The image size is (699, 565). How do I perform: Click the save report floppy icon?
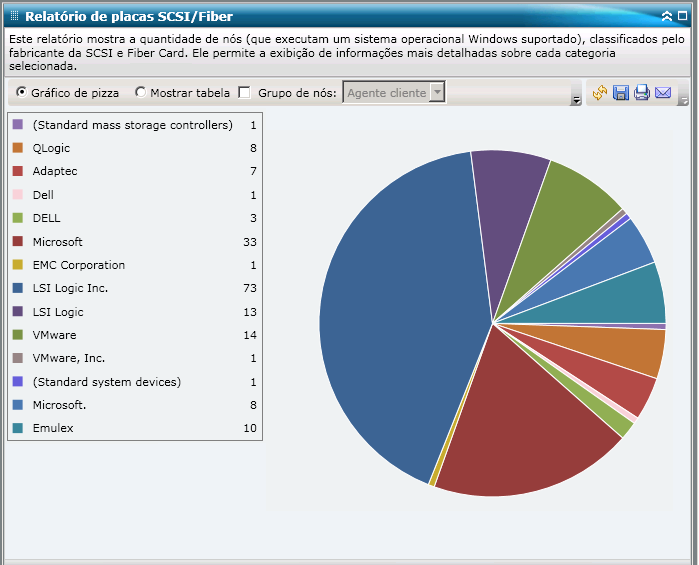(x=621, y=93)
